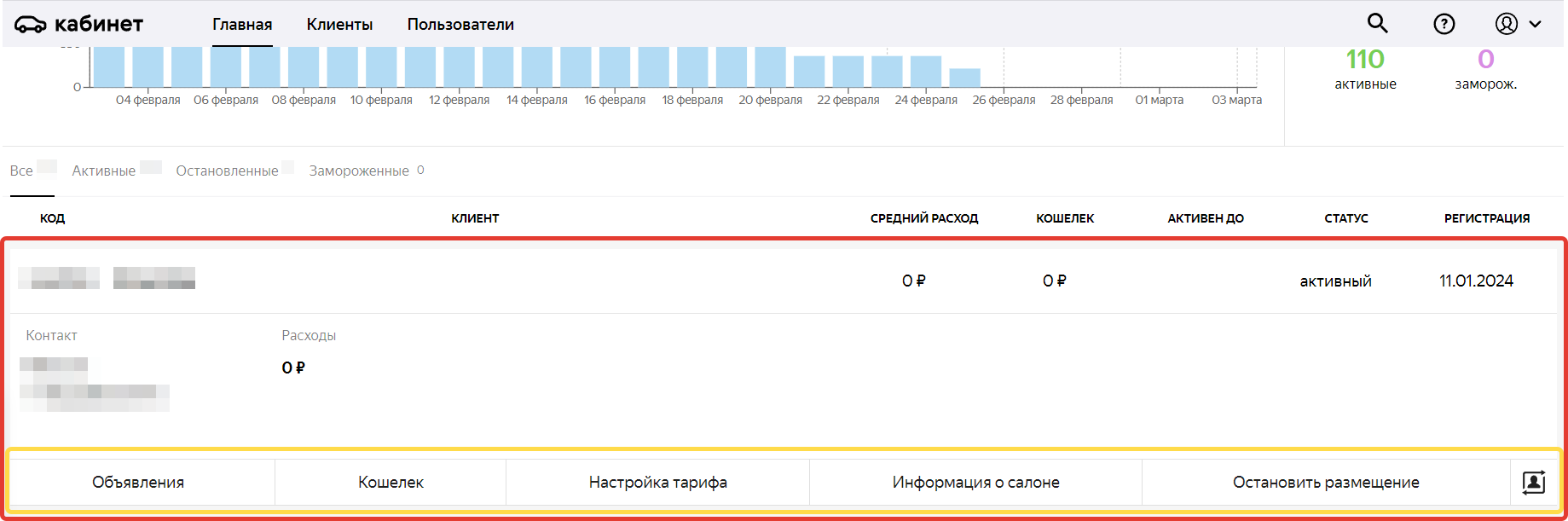Go to the Клиенты menu item
Screen dimensions: 1568x521
pos(339,25)
